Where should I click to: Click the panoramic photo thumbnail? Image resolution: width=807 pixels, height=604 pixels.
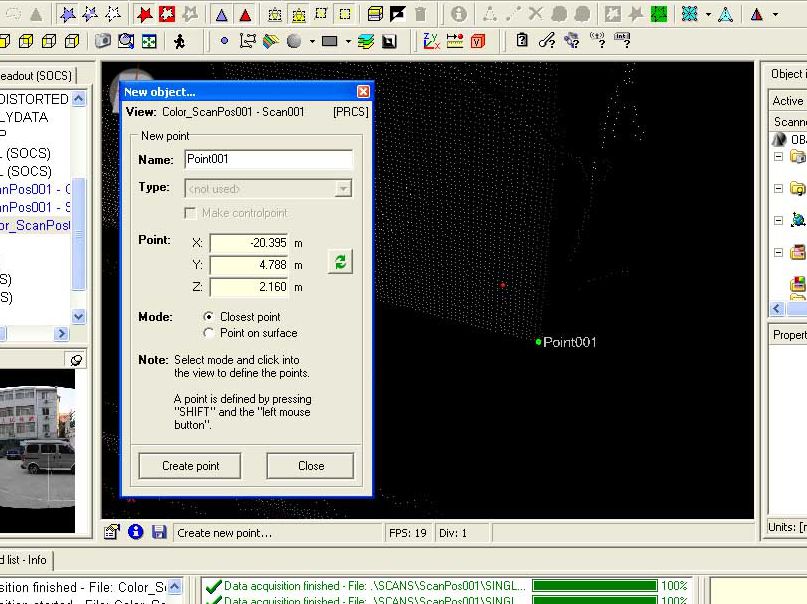[37, 451]
